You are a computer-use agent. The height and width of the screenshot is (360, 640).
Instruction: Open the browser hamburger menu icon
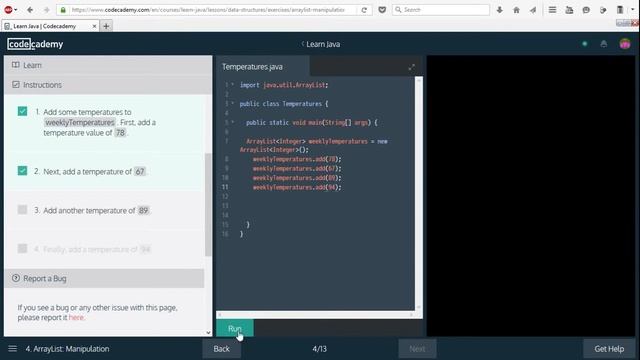click(x=552, y=9)
